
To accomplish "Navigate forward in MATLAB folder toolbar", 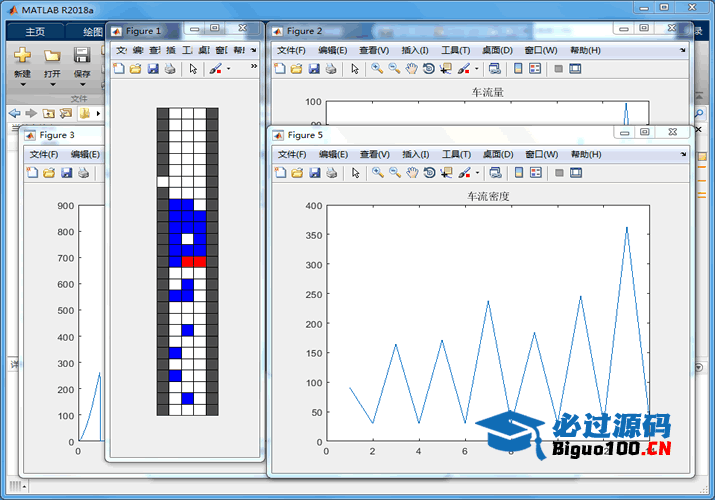I will point(31,113).
